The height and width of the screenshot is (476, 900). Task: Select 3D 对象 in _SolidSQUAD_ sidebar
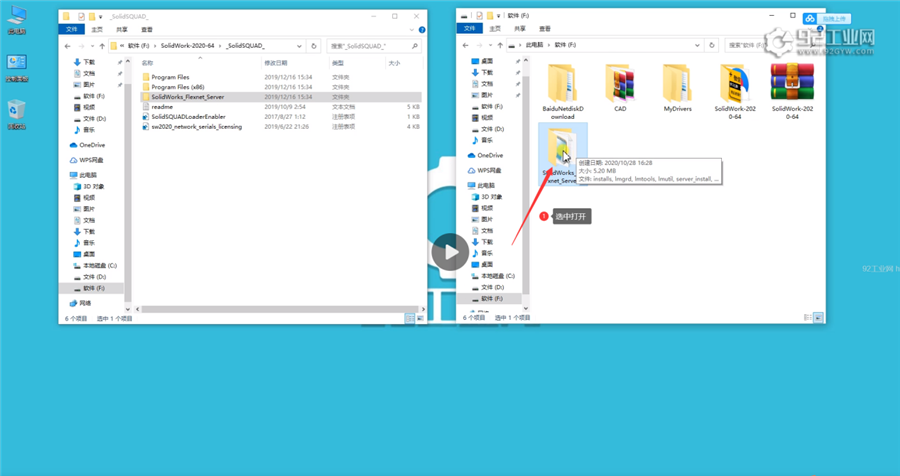tap(90, 187)
